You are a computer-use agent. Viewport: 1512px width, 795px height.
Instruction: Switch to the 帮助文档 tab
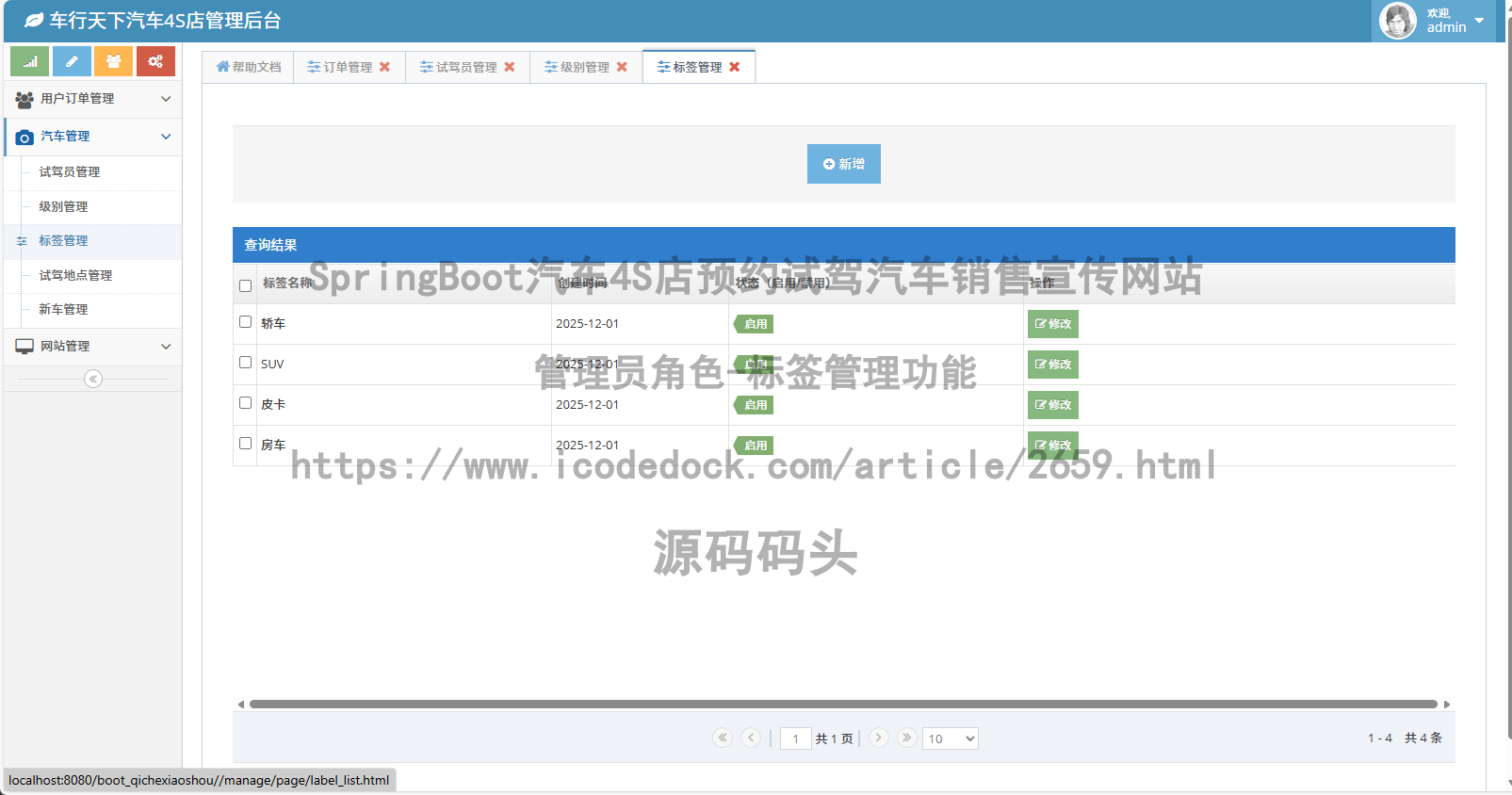249,67
